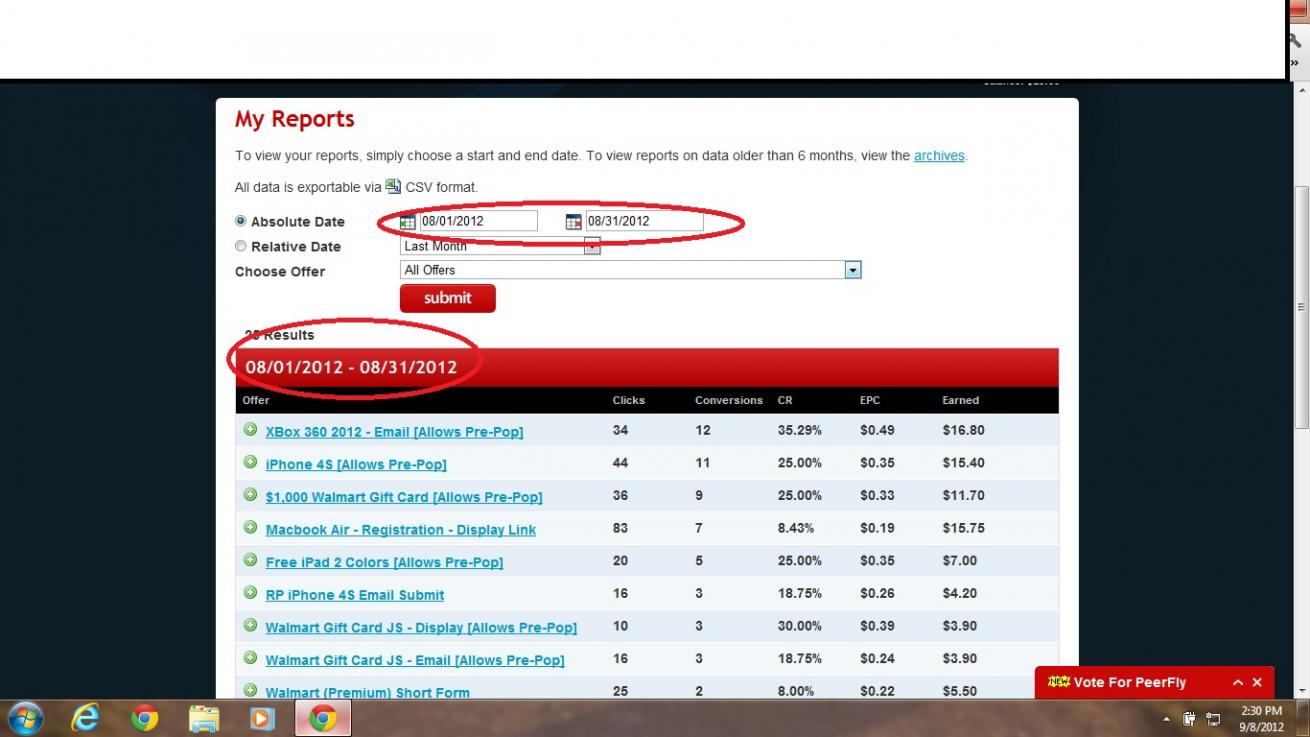Open iPhone 4S [Allows Pre-Pop] link

pos(356,464)
